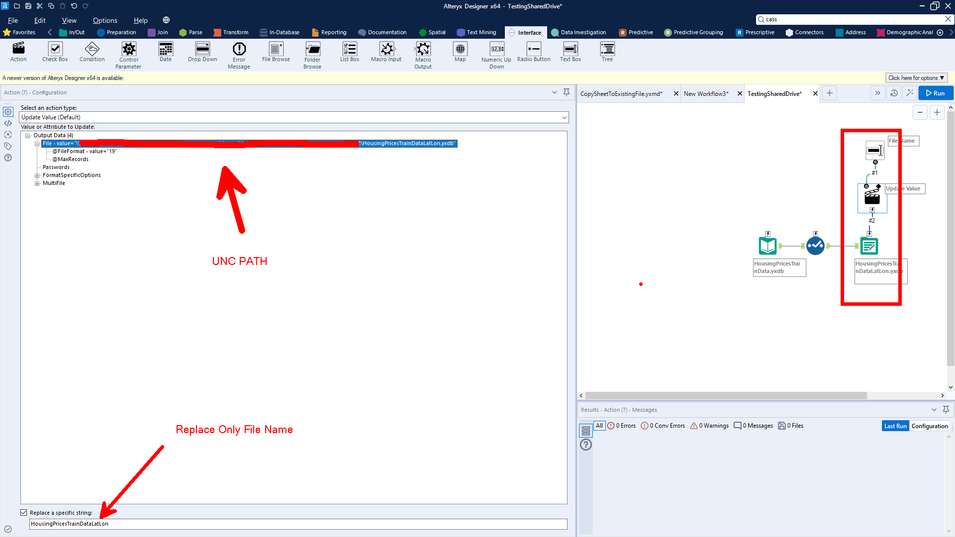The height and width of the screenshot is (537, 955).
Task: Open the Options menu
Action: 105,20
